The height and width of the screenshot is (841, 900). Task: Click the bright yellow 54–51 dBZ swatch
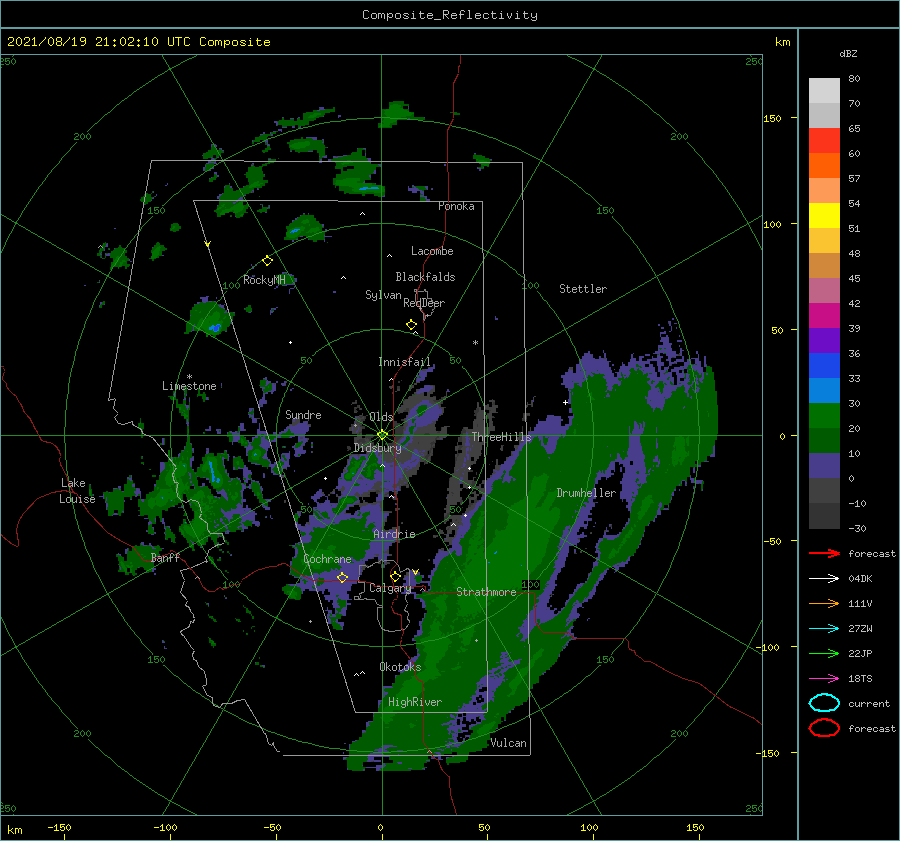pos(824,216)
